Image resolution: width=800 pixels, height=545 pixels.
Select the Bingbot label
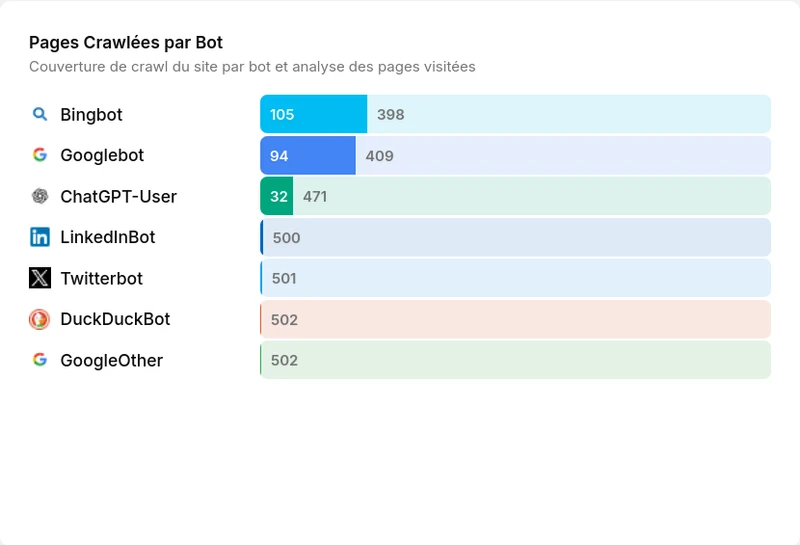tap(91, 115)
